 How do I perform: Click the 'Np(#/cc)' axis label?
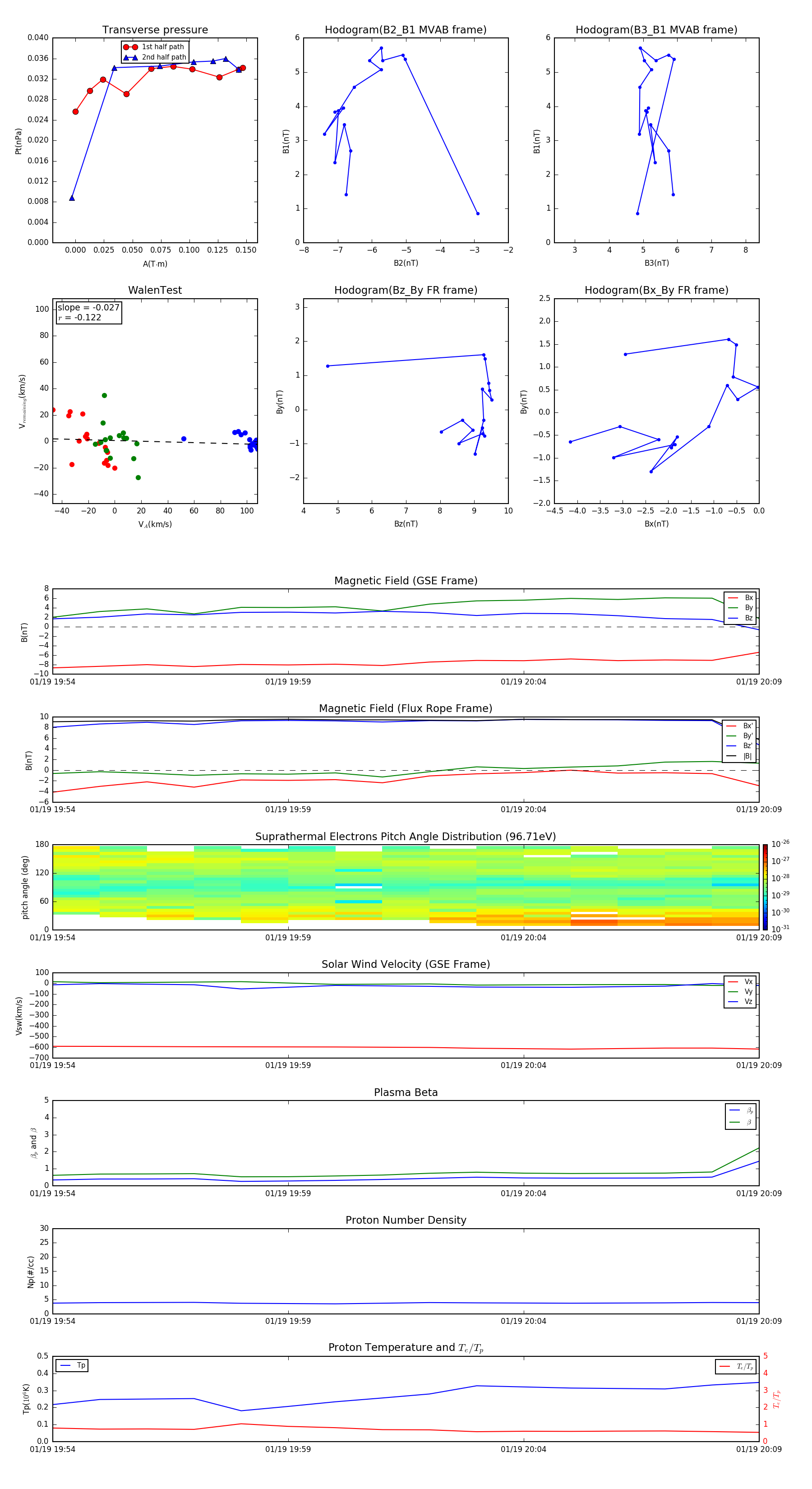point(31,1272)
